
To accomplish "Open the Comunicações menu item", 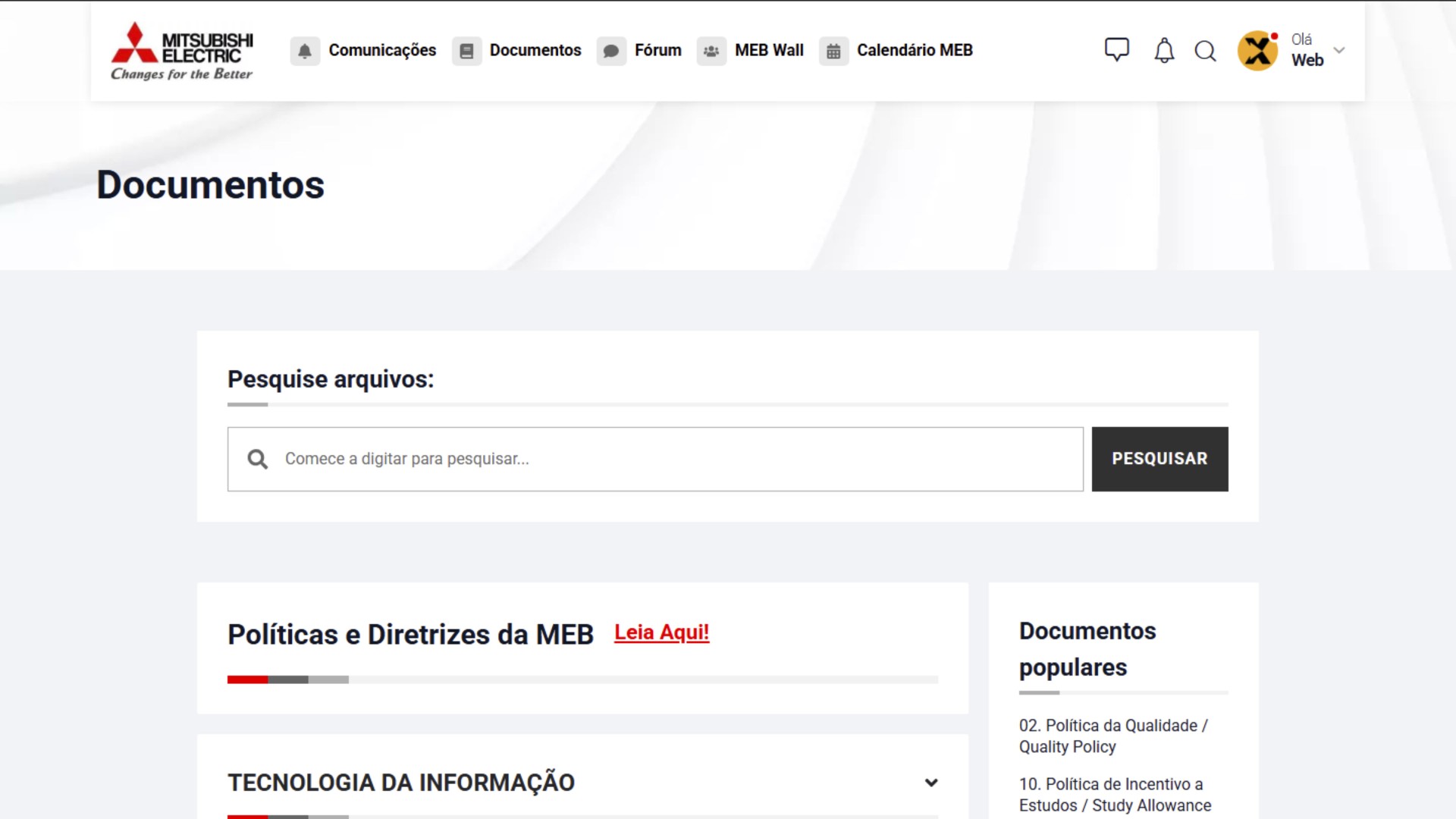I will click(382, 51).
